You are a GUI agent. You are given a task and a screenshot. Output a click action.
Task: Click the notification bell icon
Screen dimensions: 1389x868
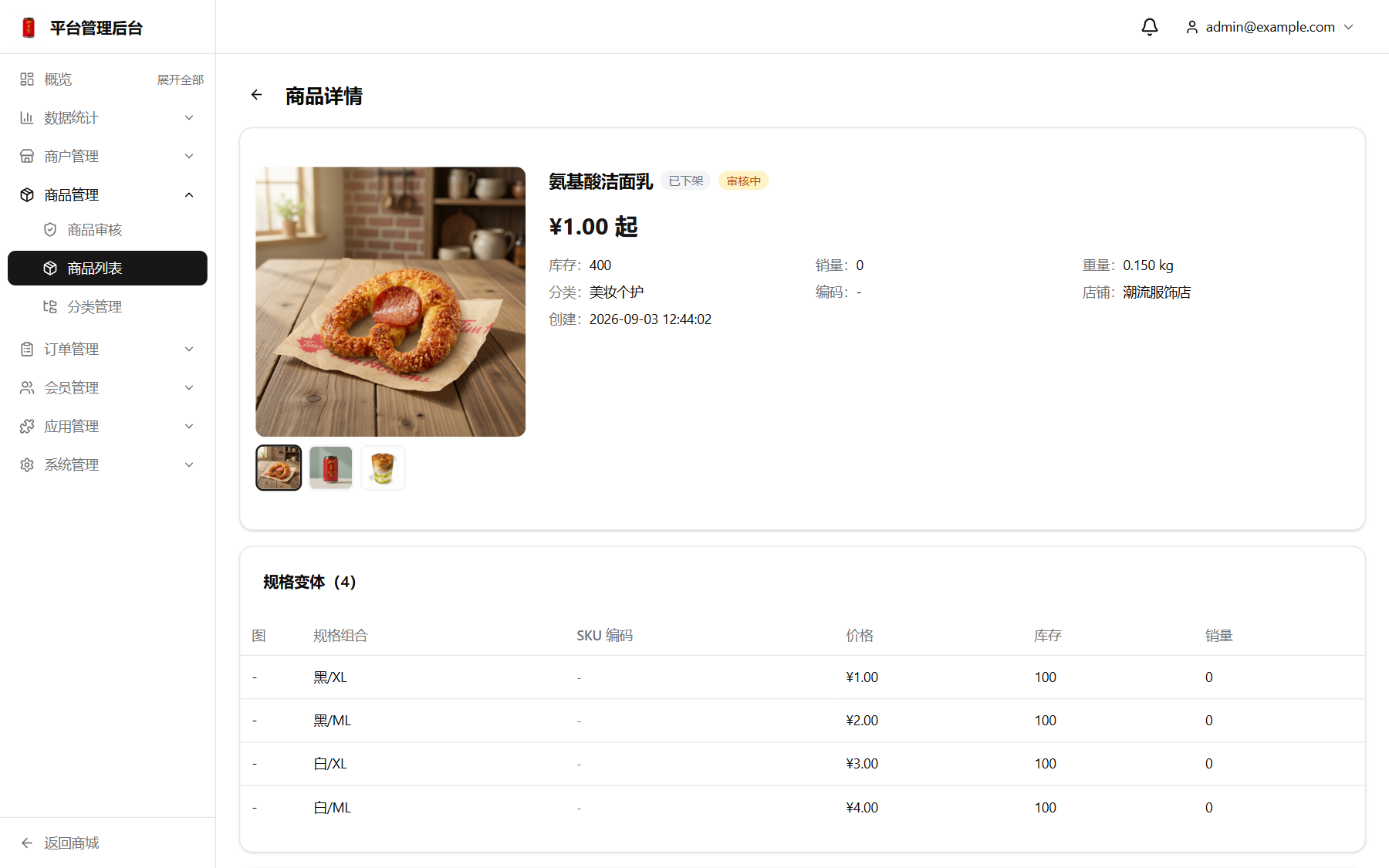tap(1150, 27)
